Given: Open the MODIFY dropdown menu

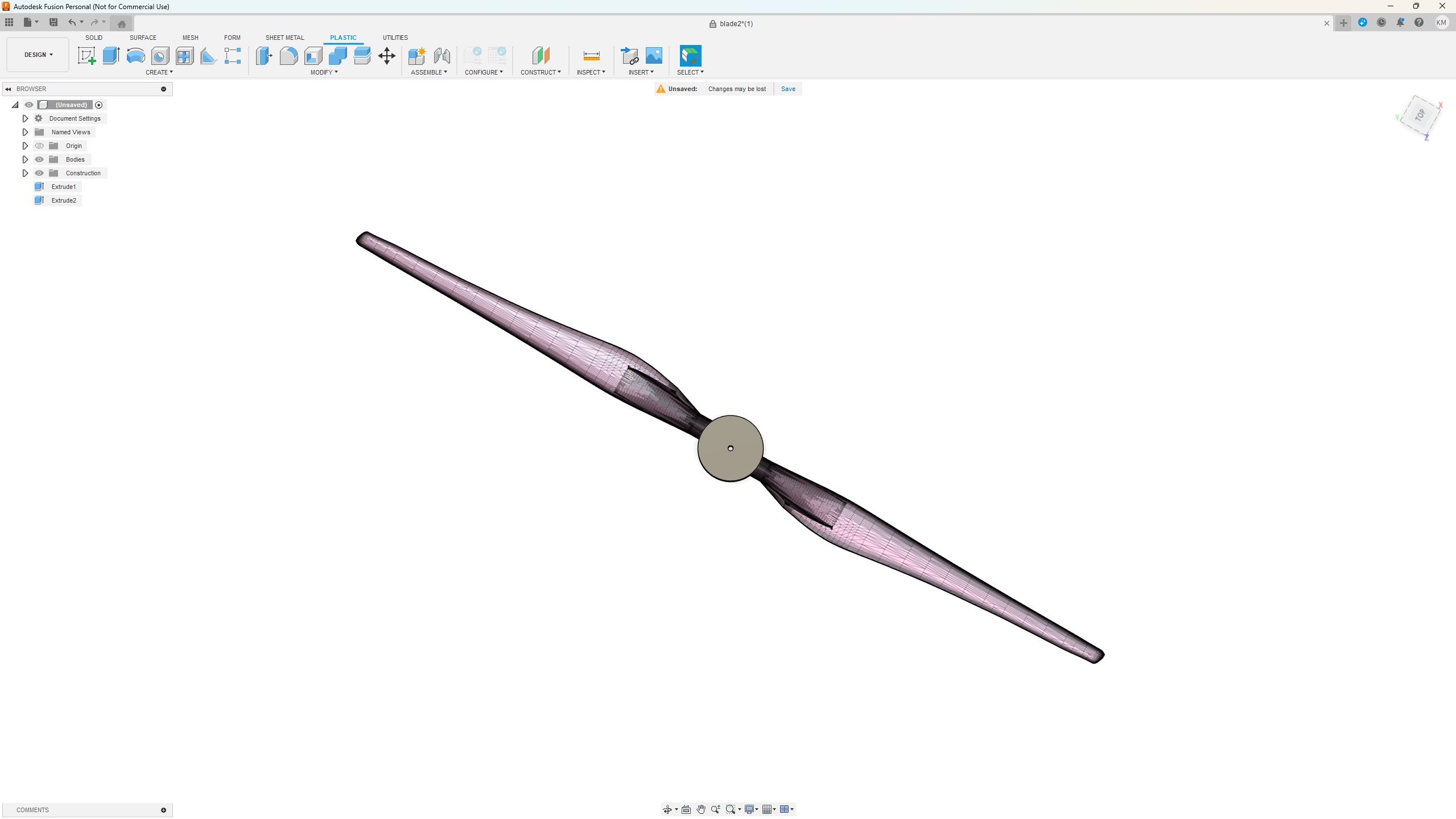Looking at the screenshot, I should click(324, 72).
